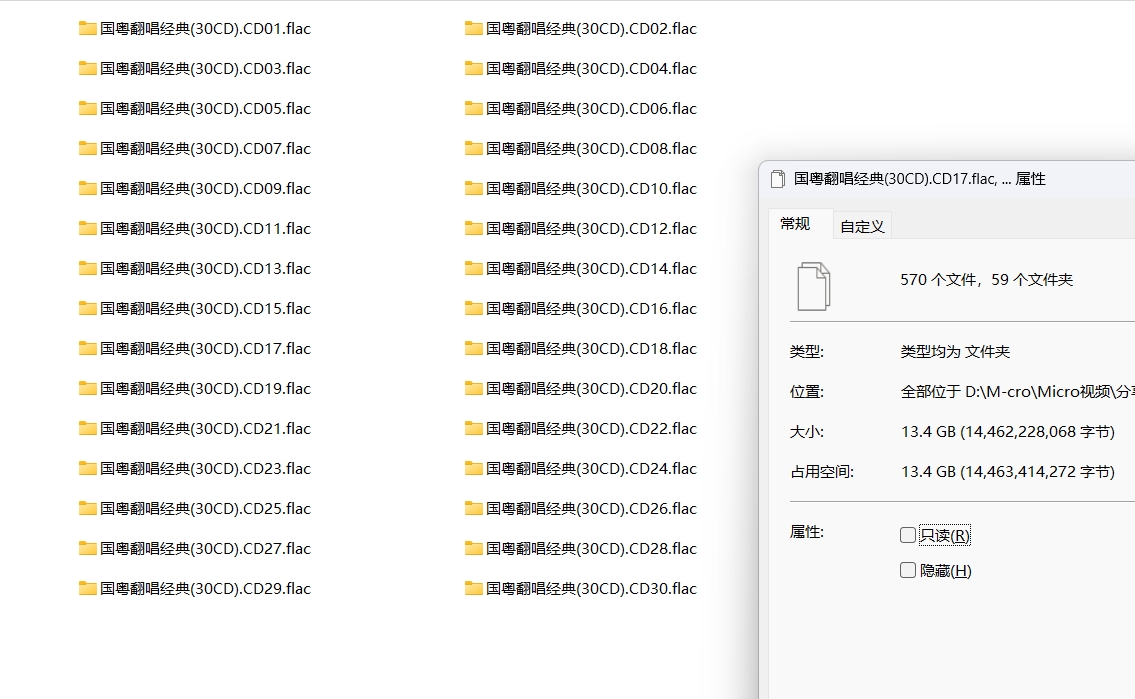Viewport: 1135px width, 699px height.
Task: Click the folder icon of CD16.flac
Action: (x=473, y=309)
